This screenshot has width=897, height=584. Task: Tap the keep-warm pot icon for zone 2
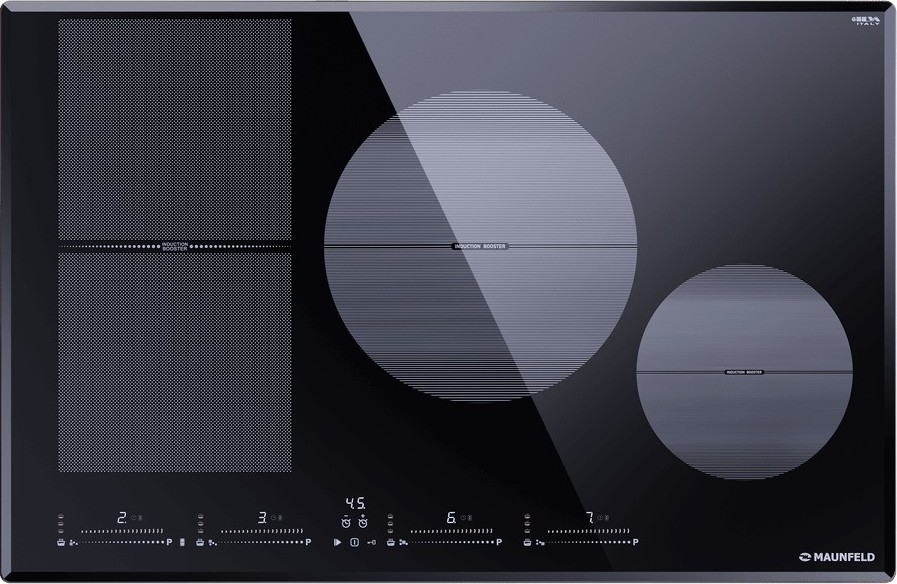(61, 542)
